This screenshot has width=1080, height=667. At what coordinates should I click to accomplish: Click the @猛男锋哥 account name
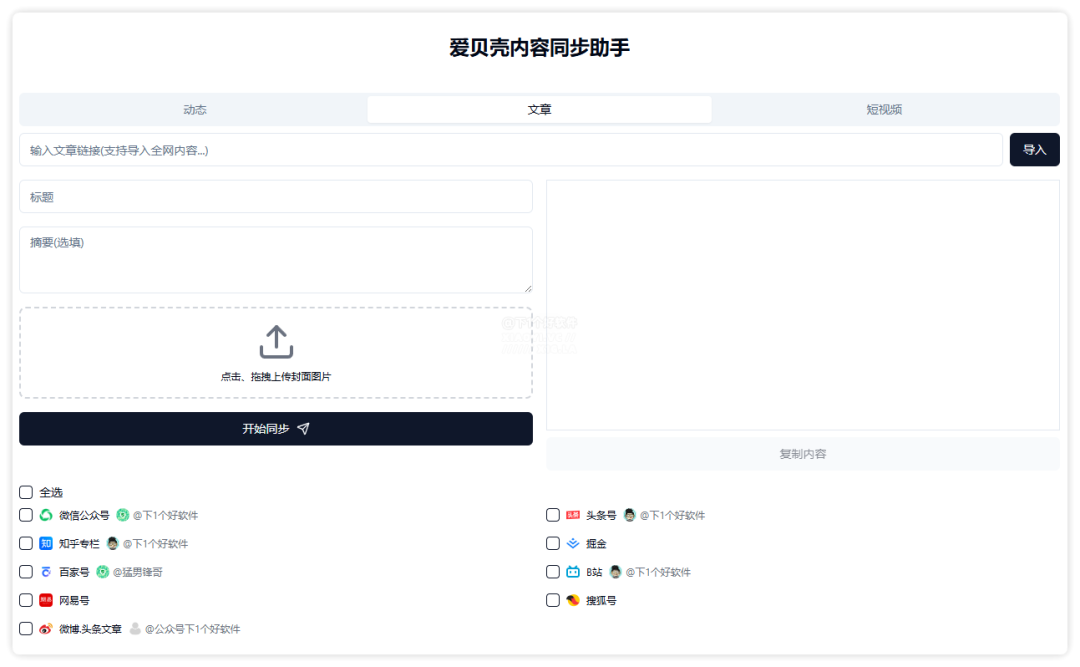[138, 572]
